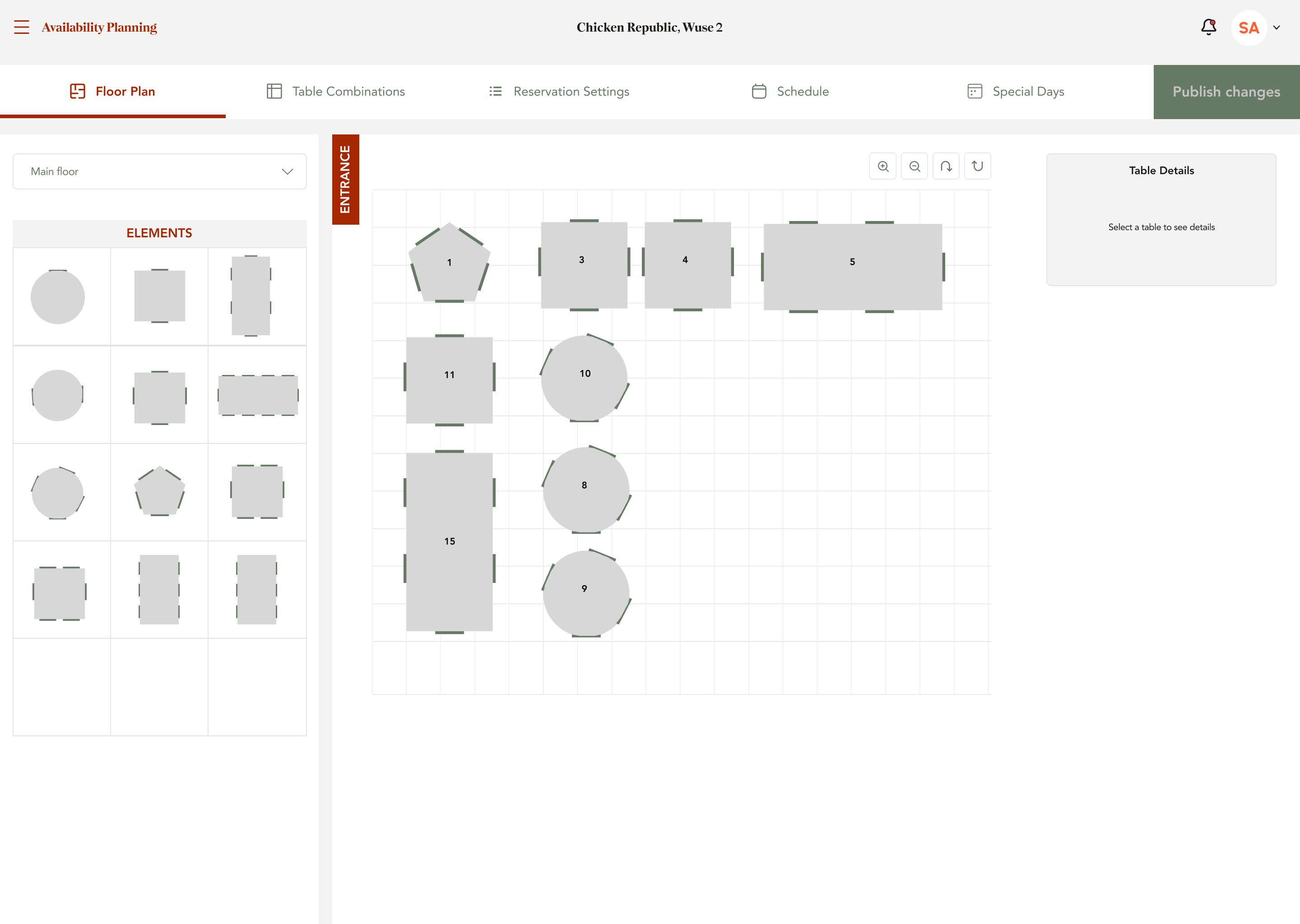1300x924 pixels.
Task: Select tall rectangular table 15
Action: 449,542
